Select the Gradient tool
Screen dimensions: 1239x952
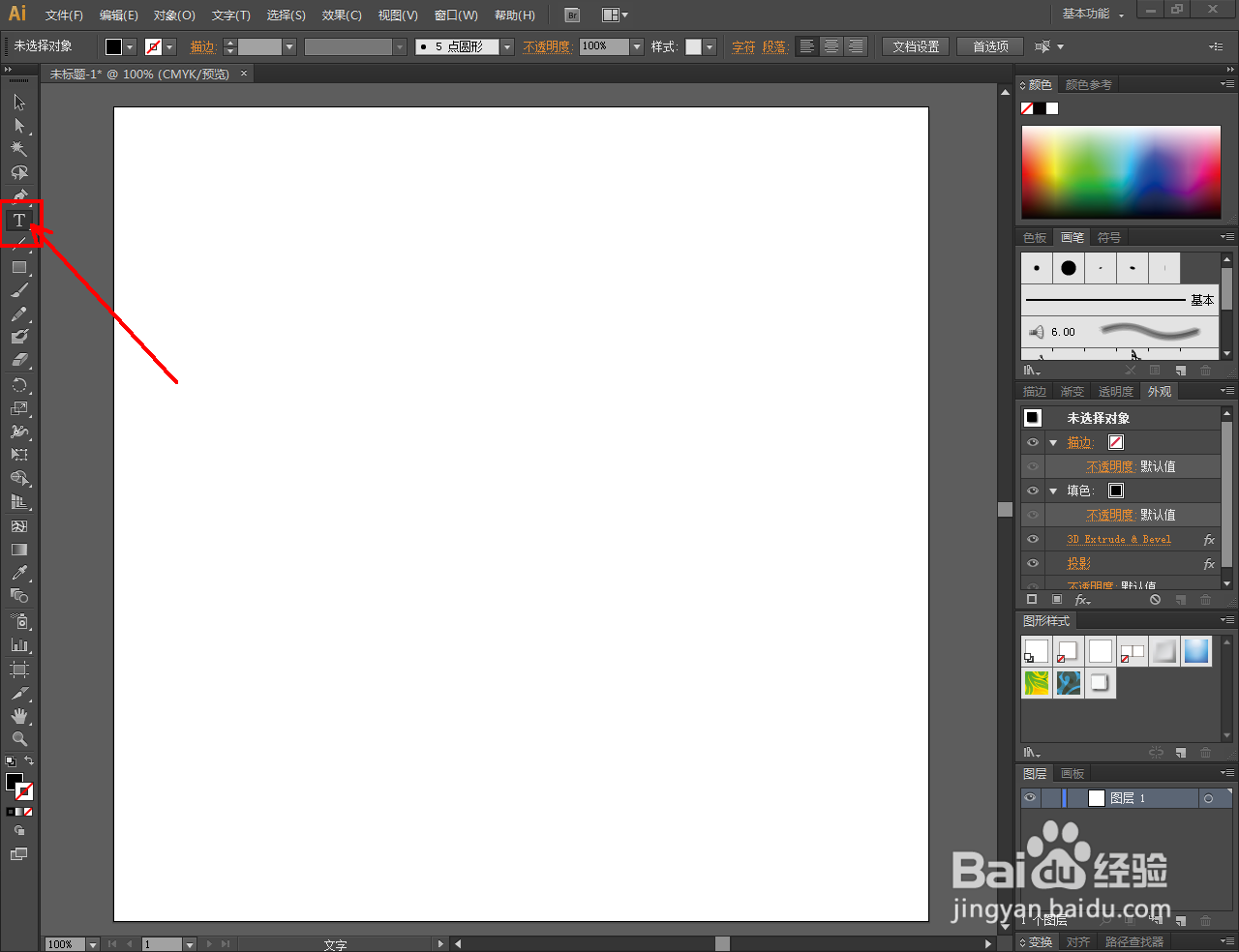pyautogui.click(x=18, y=550)
